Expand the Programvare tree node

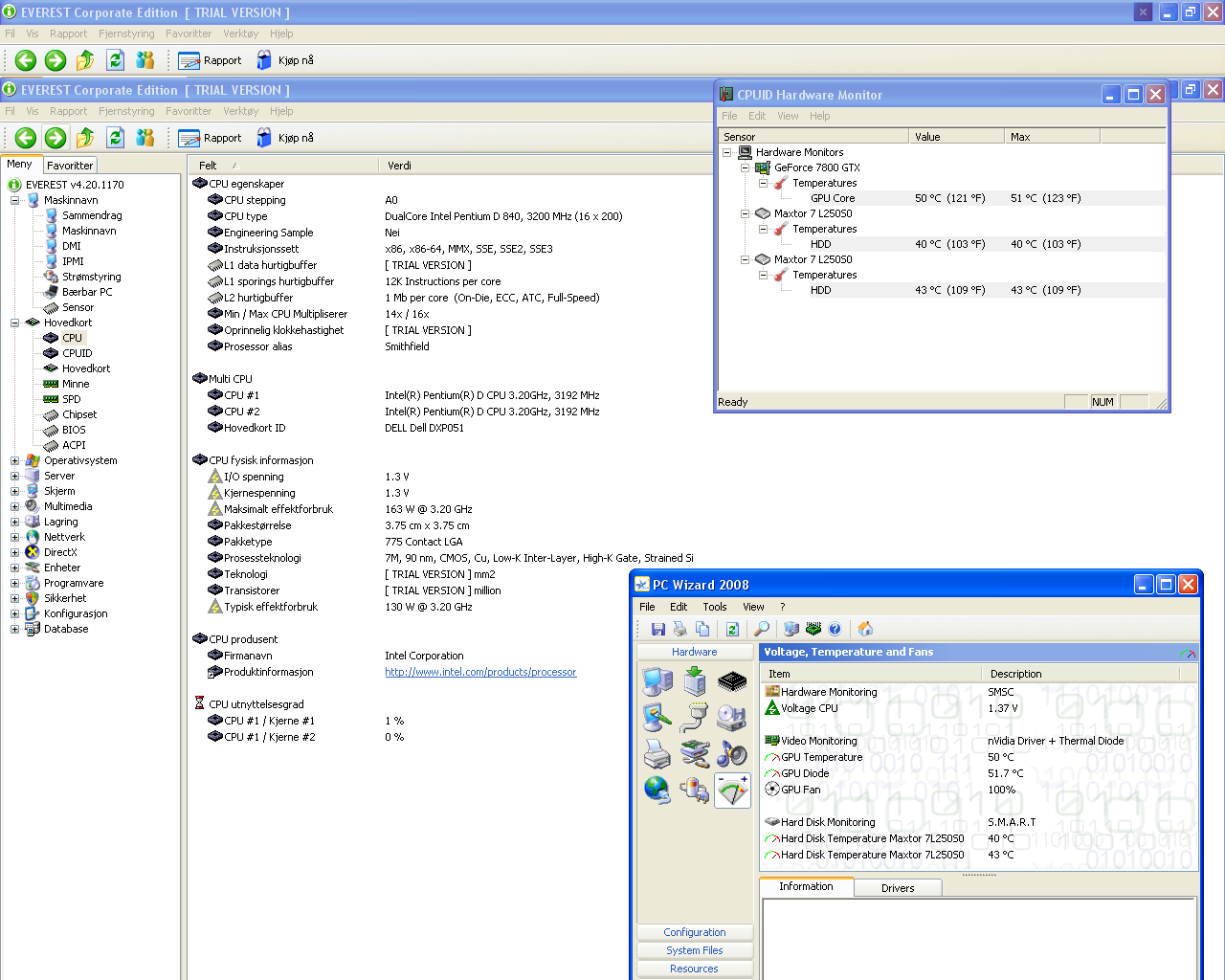click(x=15, y=583)
